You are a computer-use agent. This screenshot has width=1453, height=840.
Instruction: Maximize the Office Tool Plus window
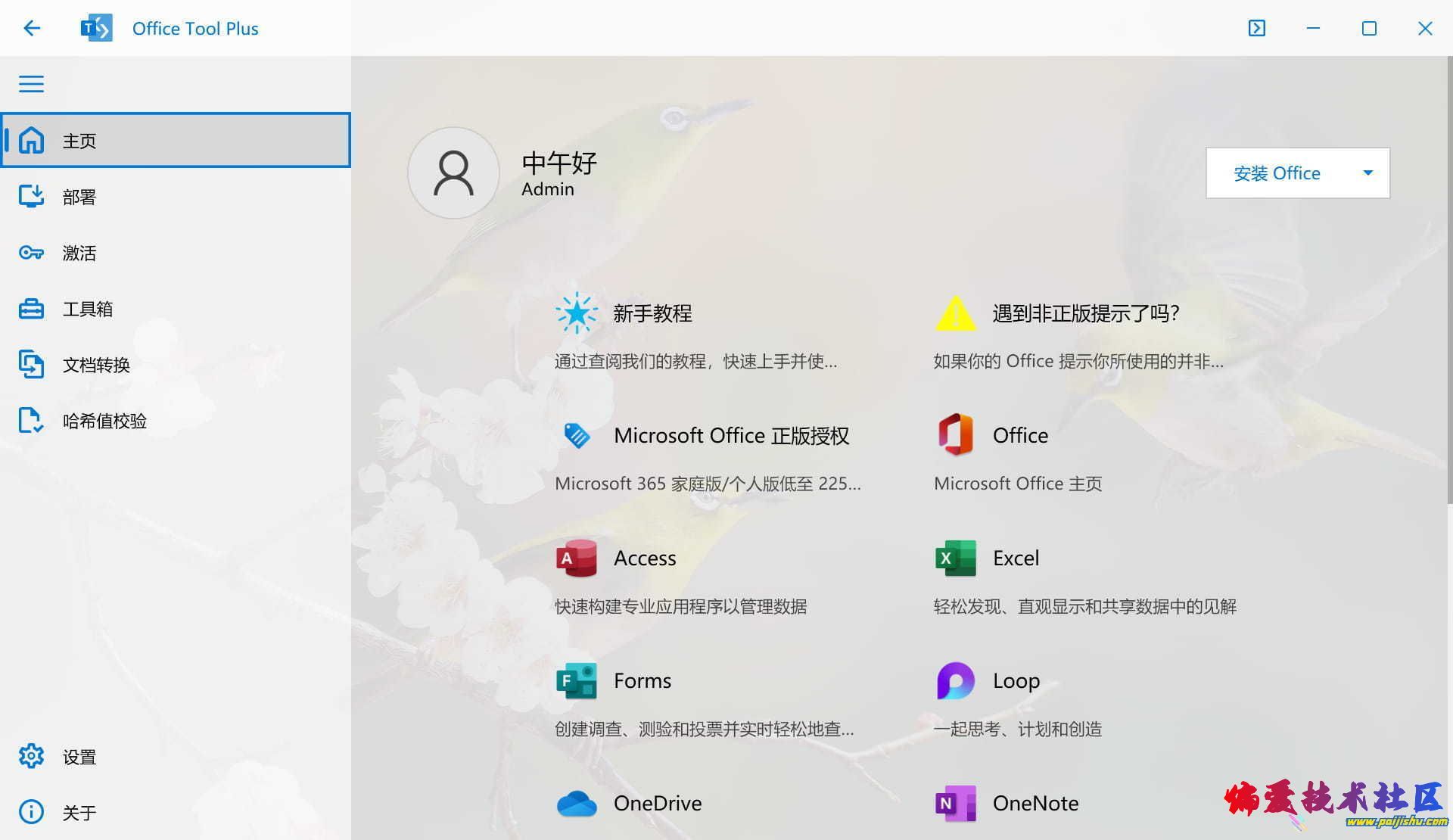coord(1369,28)
